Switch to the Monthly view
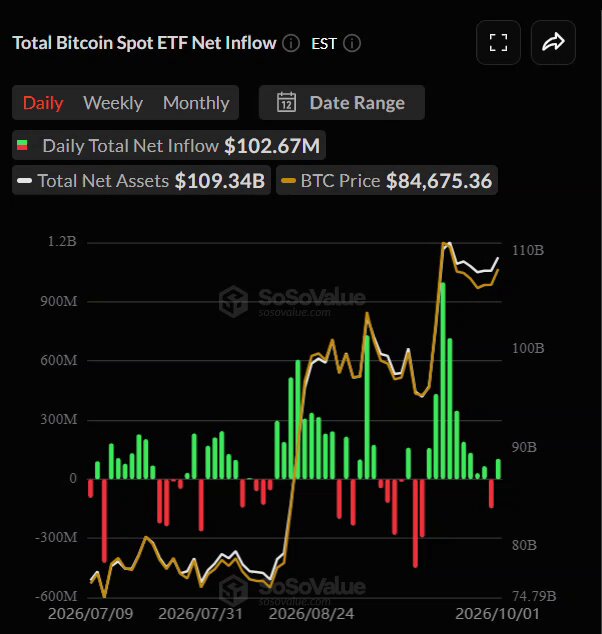Image resolution: width=602 pixels, height=634 pixels. 196,103
